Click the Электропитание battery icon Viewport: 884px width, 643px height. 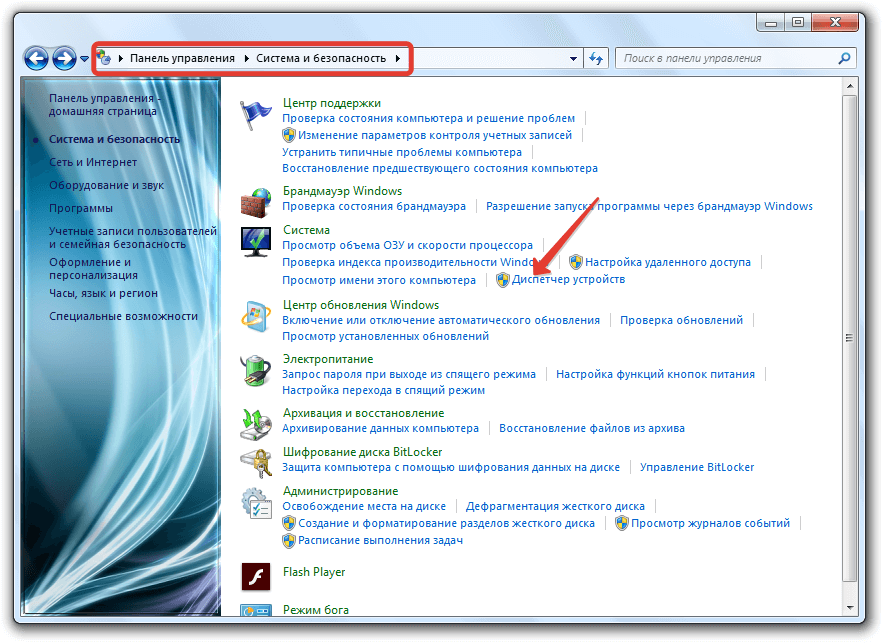click(x=256, y=371)
